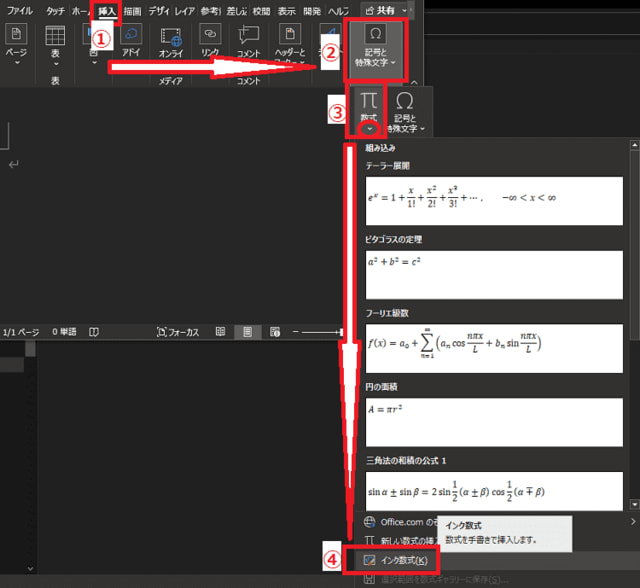Click the zoom slider in status bar

[x=318, y=332]
